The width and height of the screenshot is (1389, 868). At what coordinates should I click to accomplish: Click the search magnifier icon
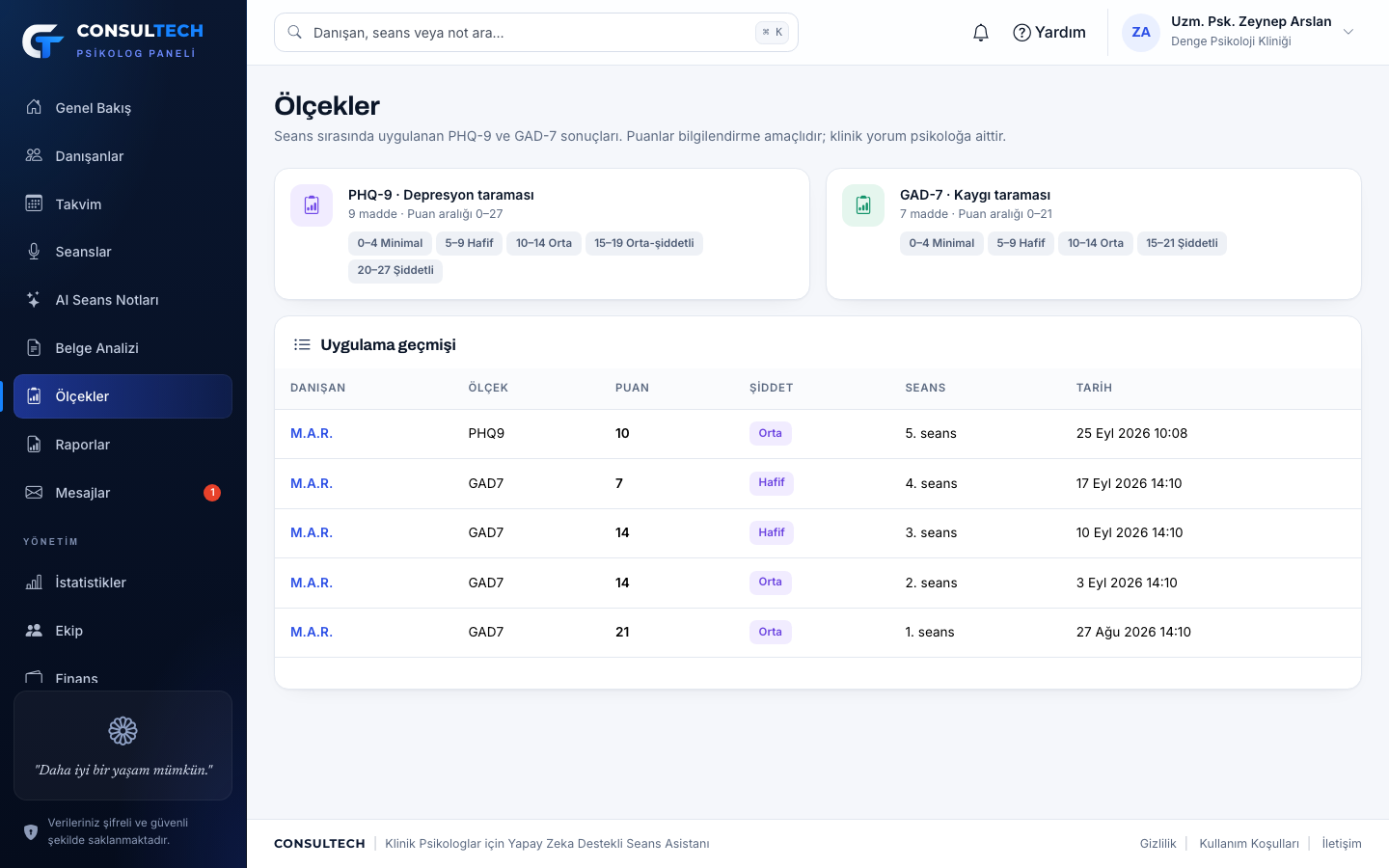(x=295, y=33)
